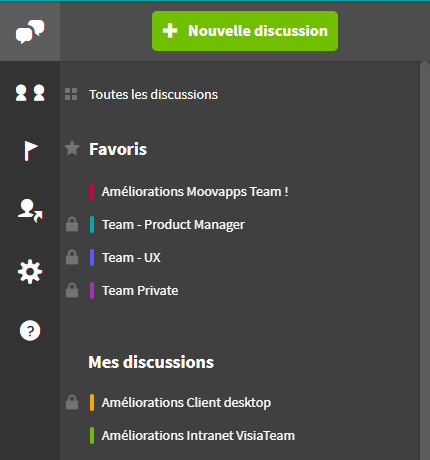Click the star icon next to Favoris
The image size is (430, 460).
[72, 148]
